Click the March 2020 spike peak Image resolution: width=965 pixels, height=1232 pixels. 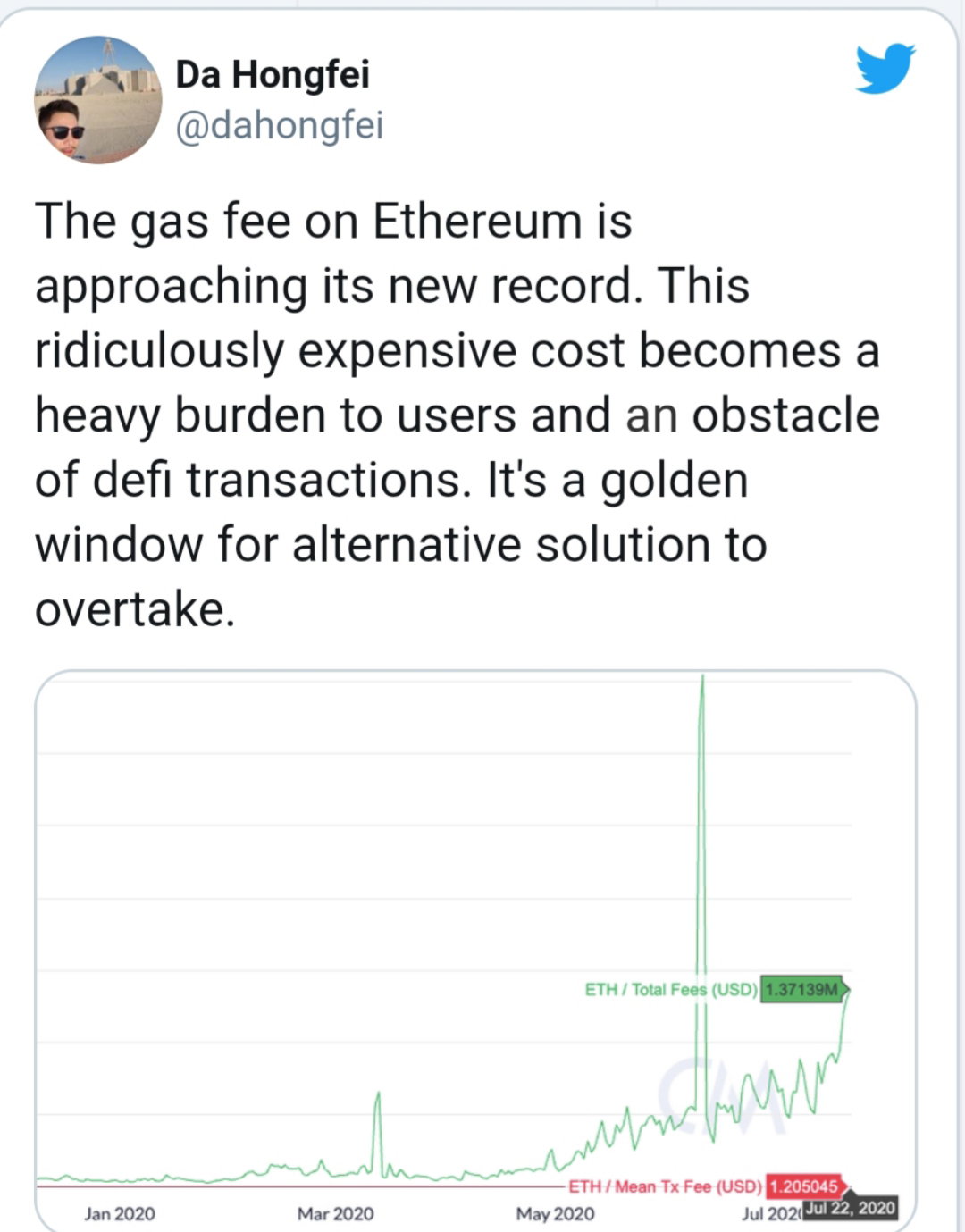(378, 1094)
